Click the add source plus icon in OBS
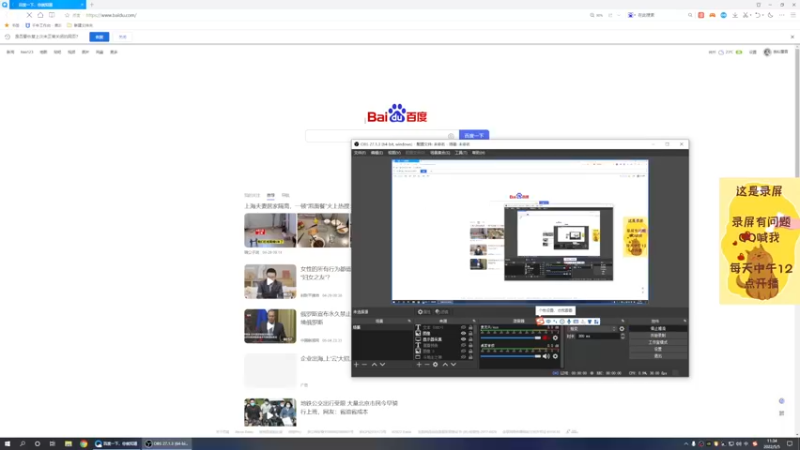Image resolution: width=800 pixels, height=450 pixels. [x=419, y=365]
